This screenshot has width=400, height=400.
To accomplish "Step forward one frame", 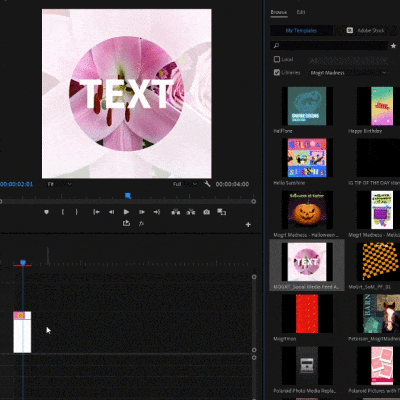I will click(142, 212).
